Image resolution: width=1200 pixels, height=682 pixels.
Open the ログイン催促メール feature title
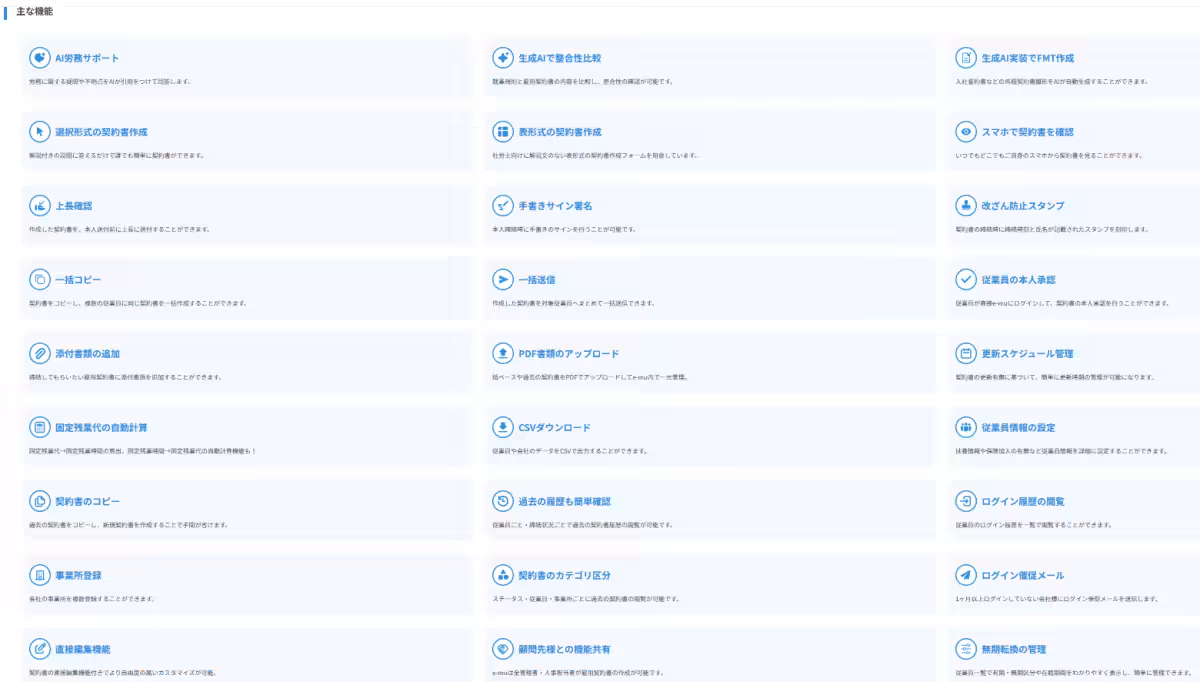tap(1022, 576)
